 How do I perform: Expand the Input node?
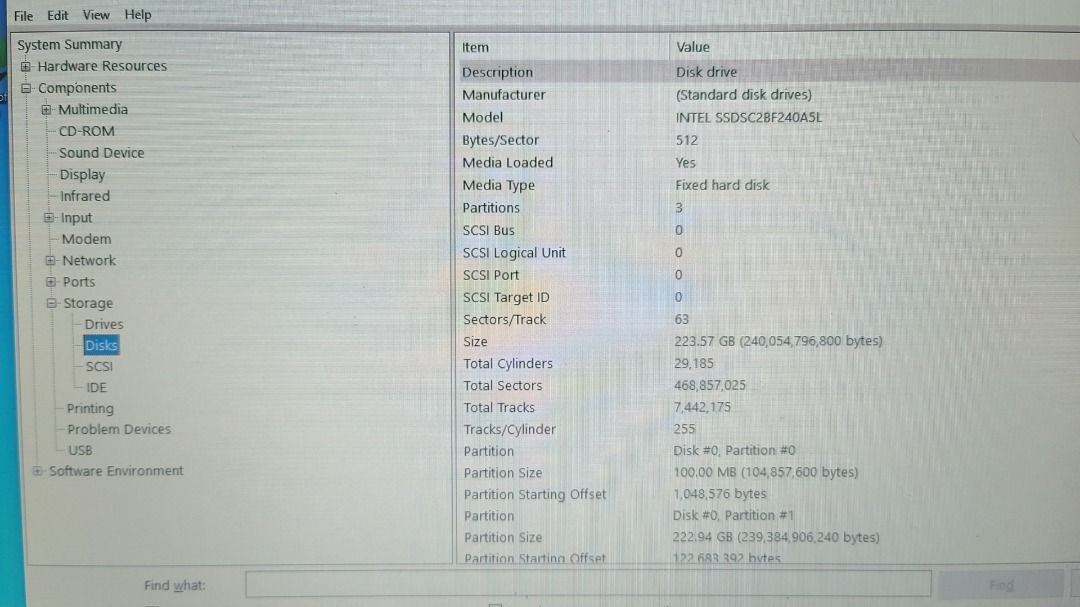48,217
